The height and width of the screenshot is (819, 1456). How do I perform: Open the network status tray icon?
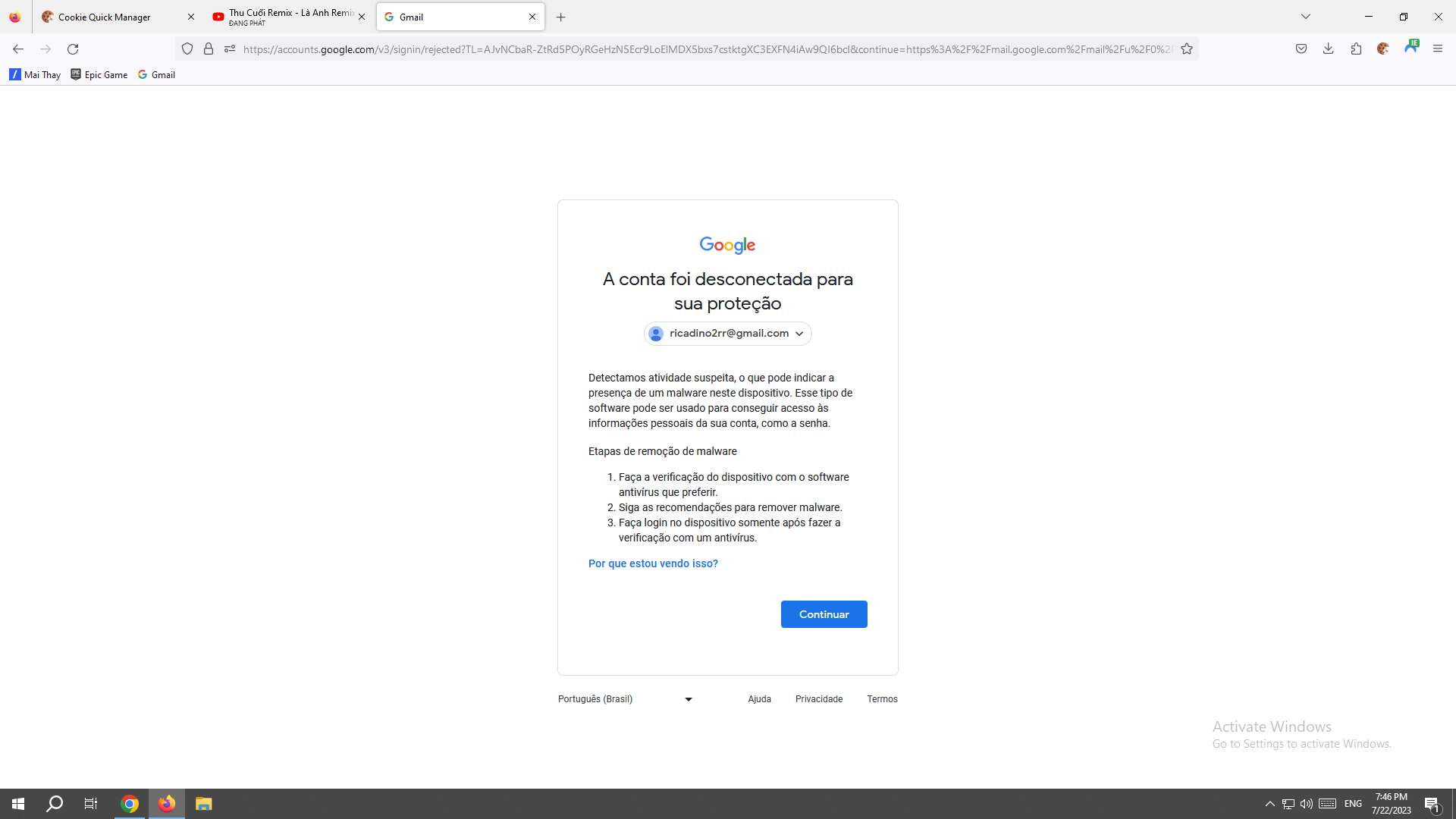click(1288, 804)
